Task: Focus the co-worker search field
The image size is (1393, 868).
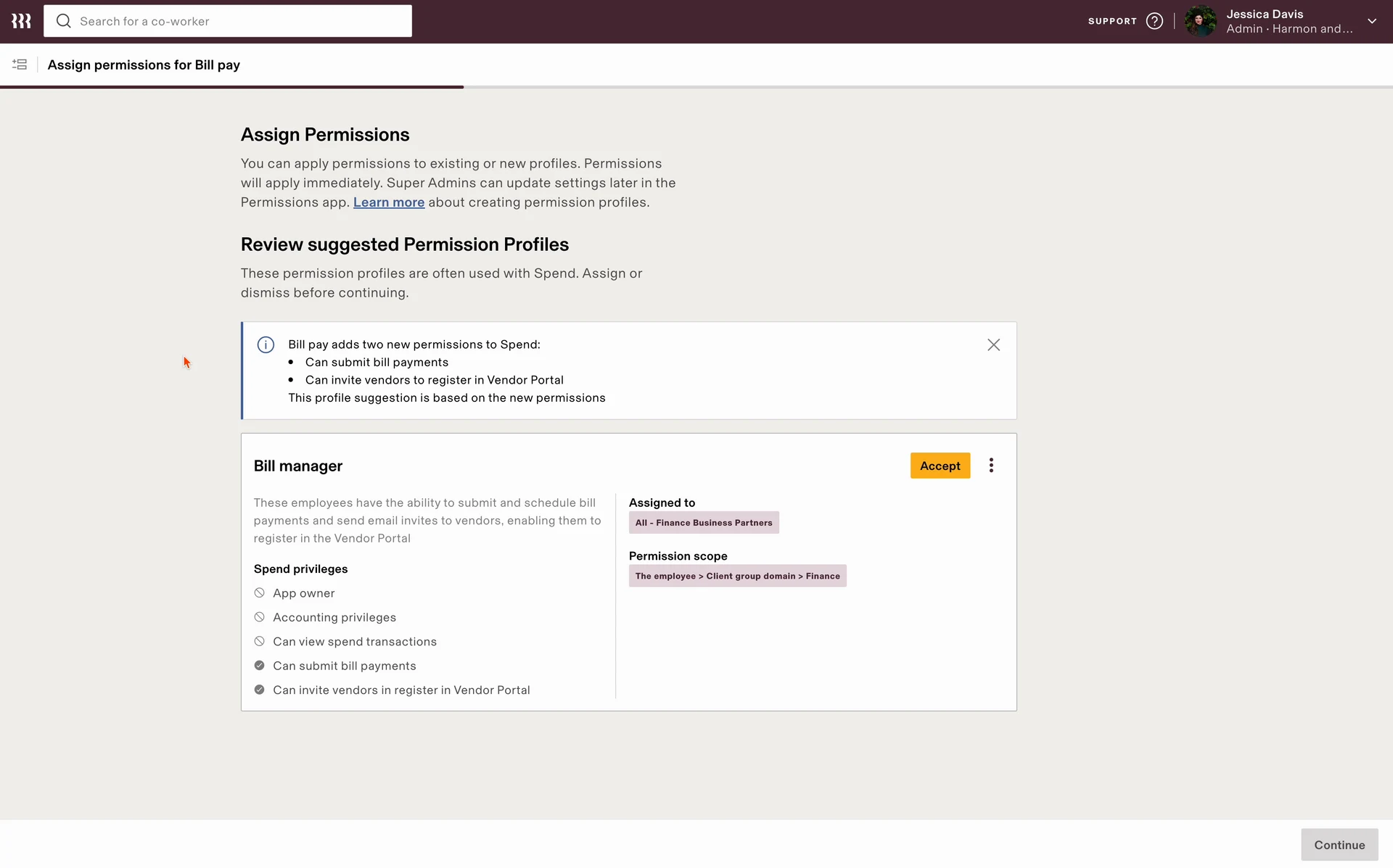Action: tap(228, 21)
